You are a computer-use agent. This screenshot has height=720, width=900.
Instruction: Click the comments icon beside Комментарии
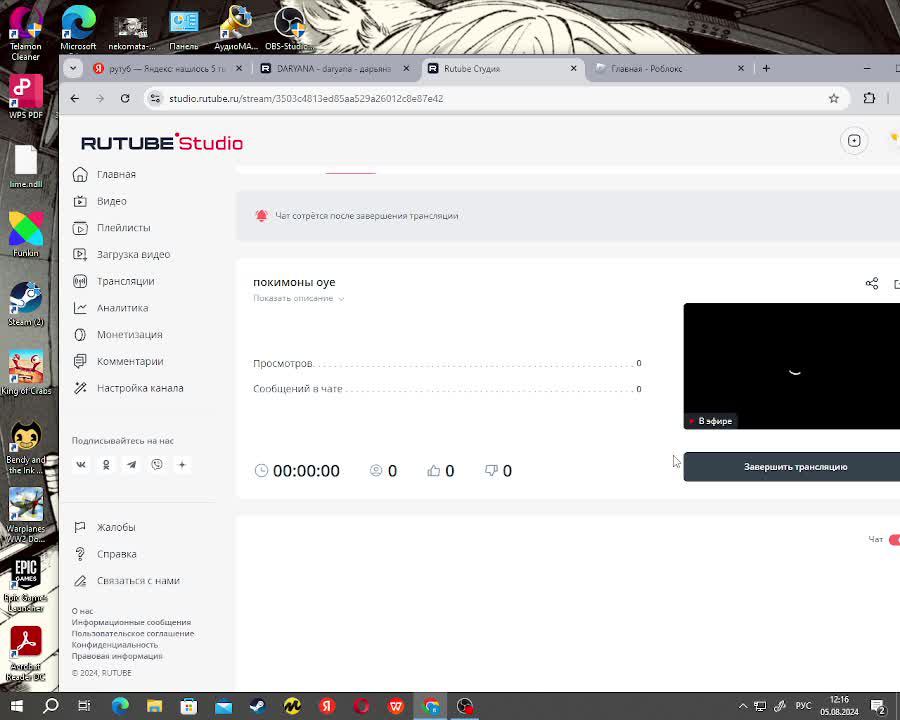[80, 361]
